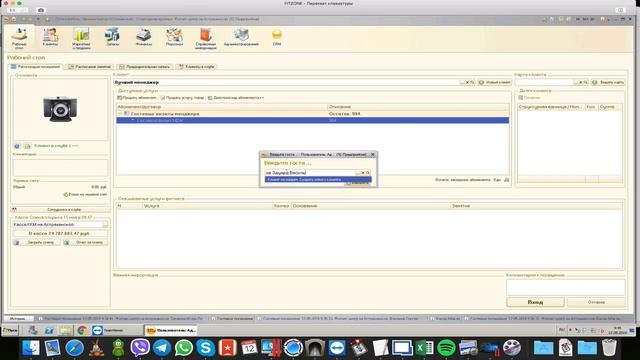Click the Отчет за смену button
Viewport: 640px width, 360px height.
click(x=85, y=242)
